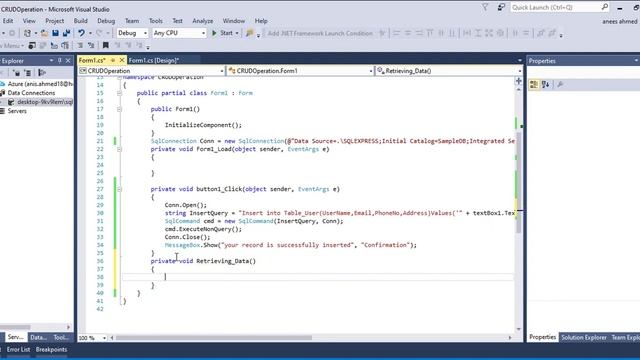Open the Tools menu

coord(156,21)
